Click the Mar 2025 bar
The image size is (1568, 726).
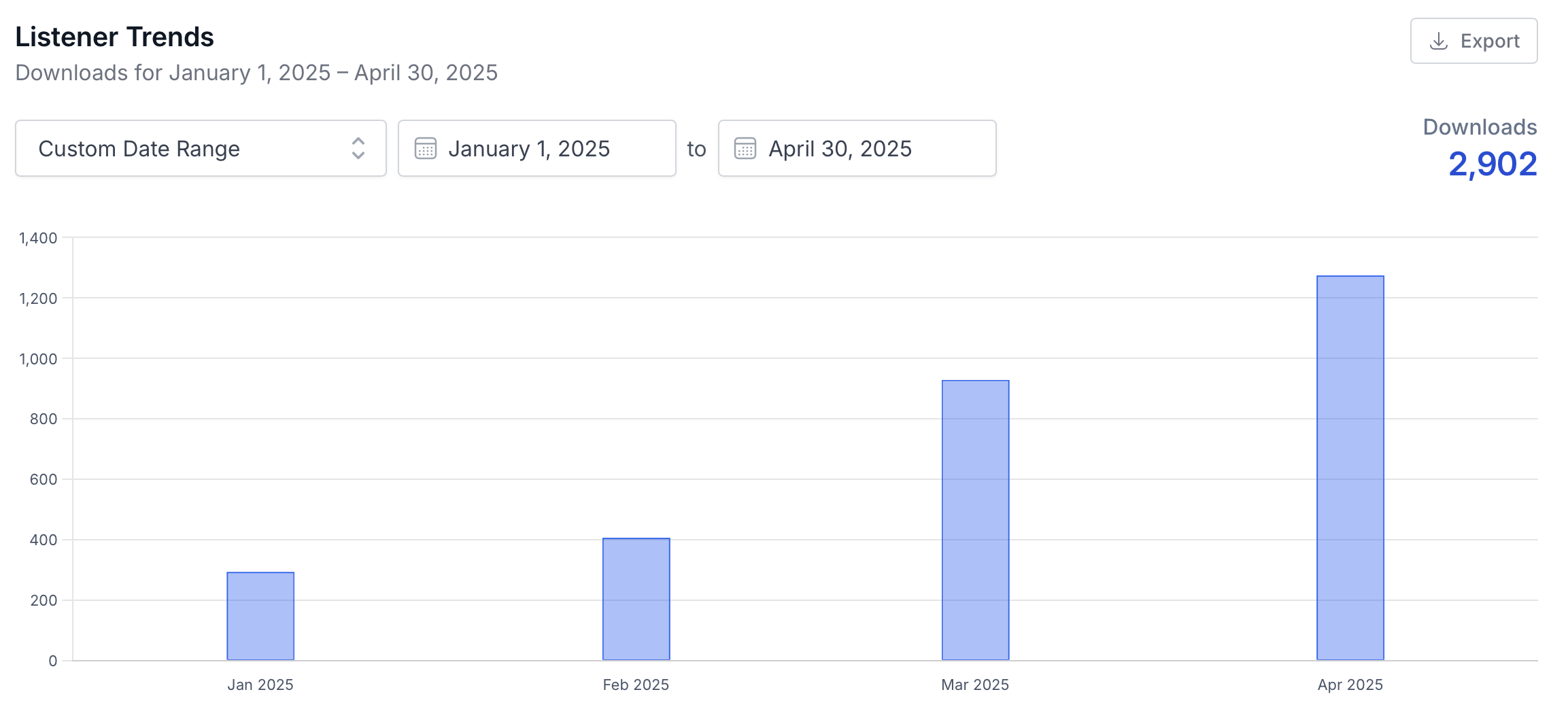pos(975,520)
